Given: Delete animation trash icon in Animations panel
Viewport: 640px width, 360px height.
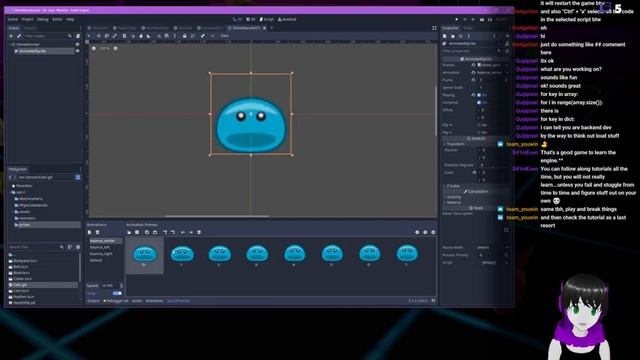Looking at the screenshot, I should coord(98,232).
